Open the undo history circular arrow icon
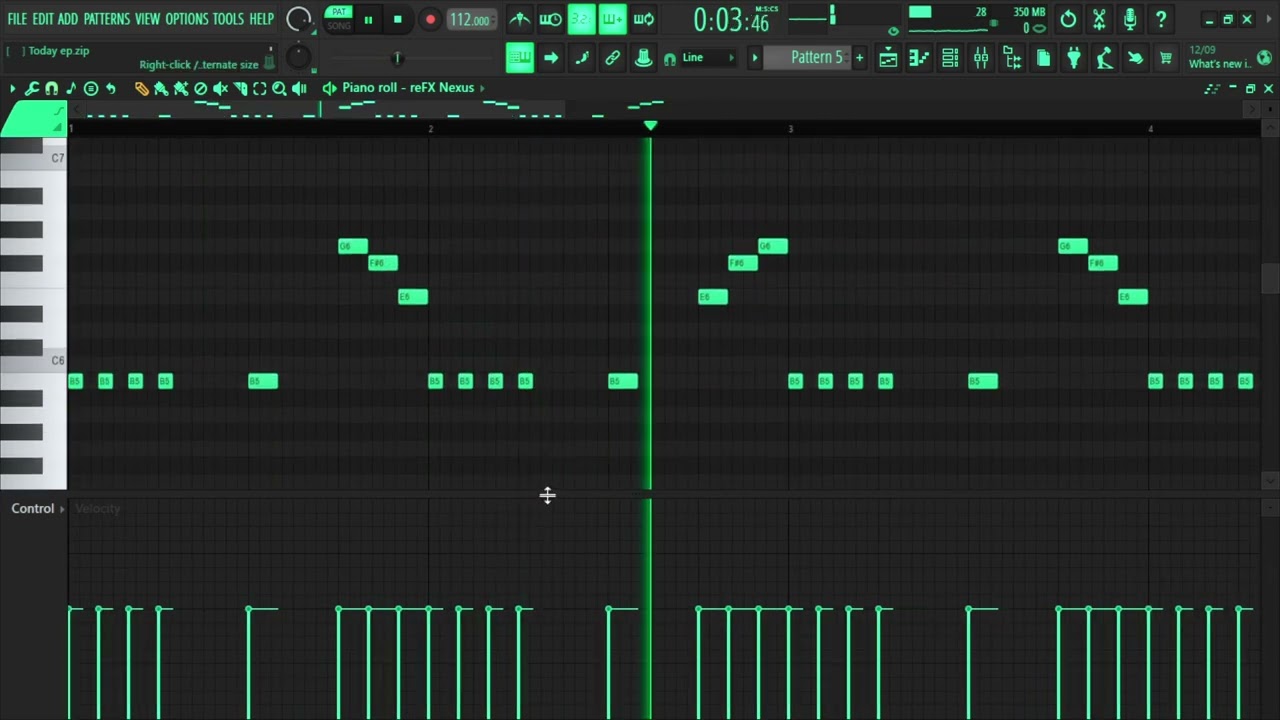The height and width of the screenshot is (720, 1280). pos(1068,19)
